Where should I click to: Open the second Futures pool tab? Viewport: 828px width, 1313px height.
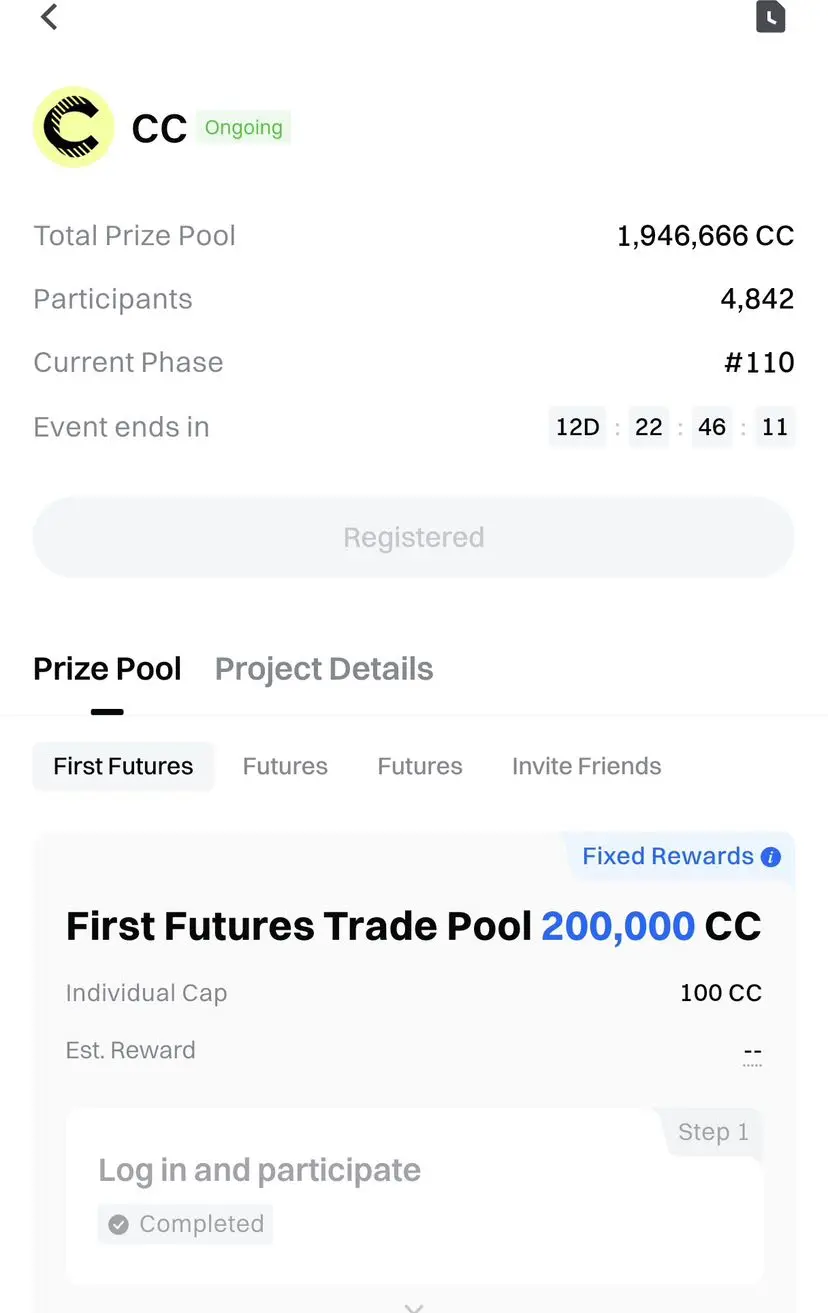[285, 767]
